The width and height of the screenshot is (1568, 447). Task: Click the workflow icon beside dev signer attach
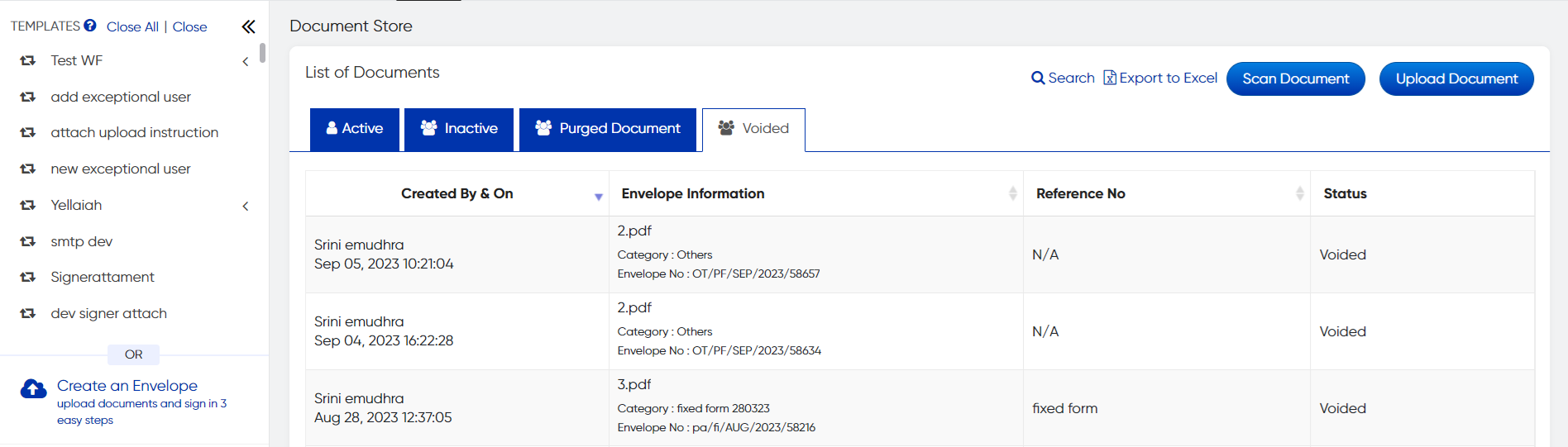(28, 314)
